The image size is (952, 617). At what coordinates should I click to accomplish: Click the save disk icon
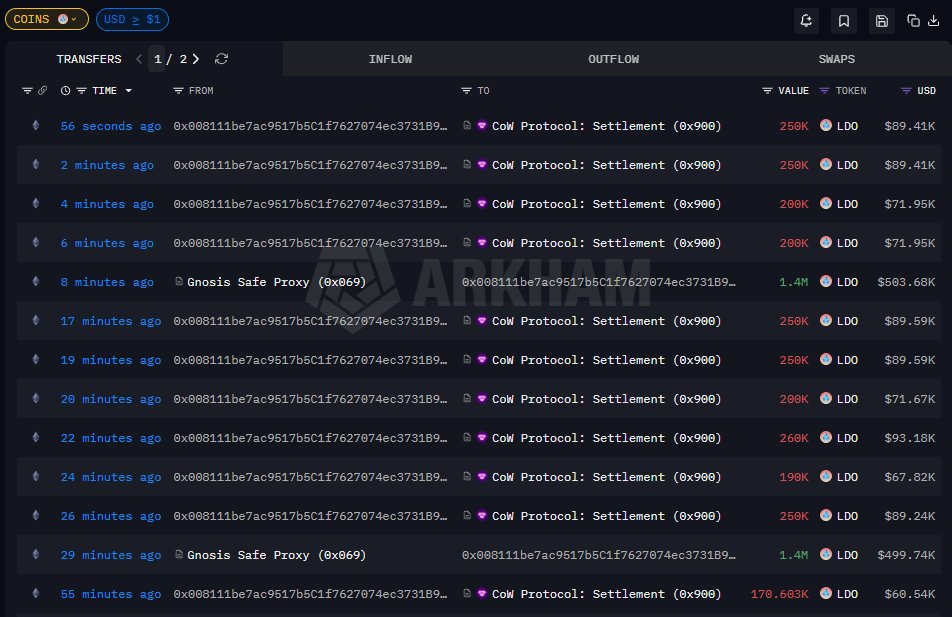[x=882, y=21]
